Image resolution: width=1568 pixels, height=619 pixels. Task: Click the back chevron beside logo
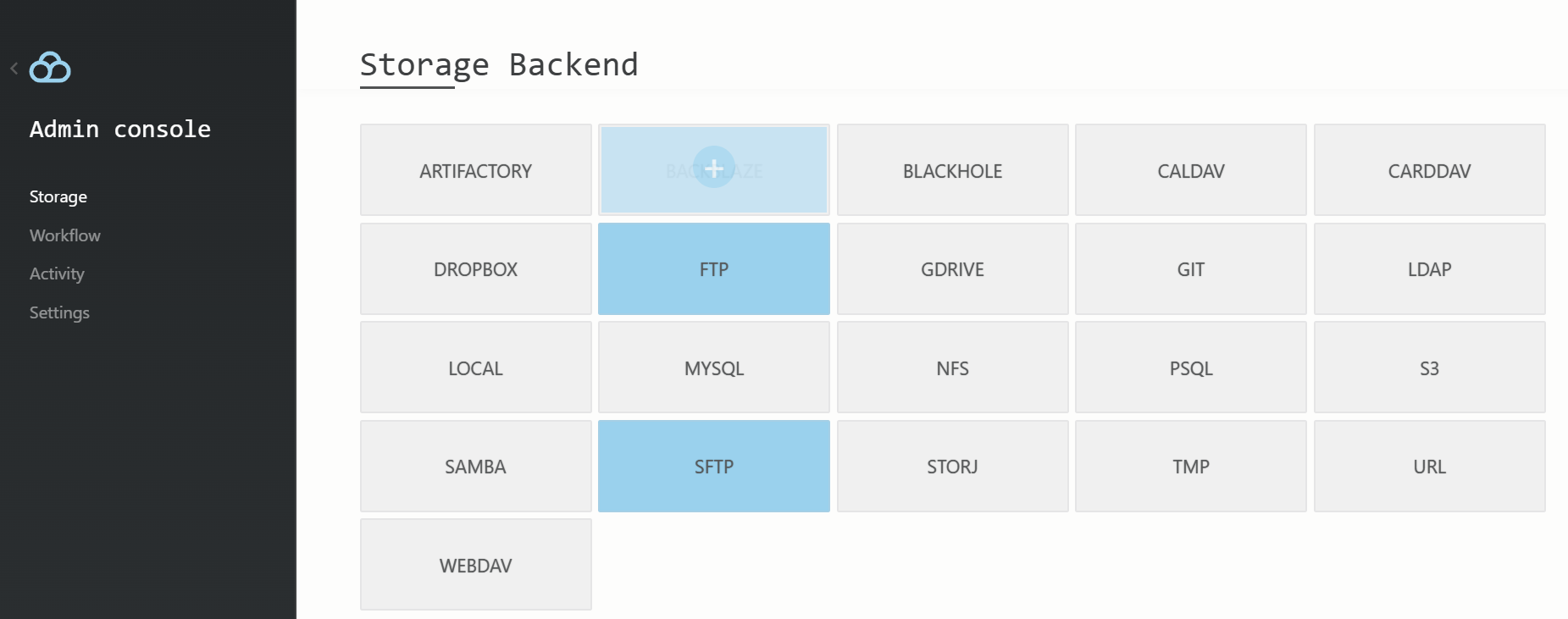coord(14,69)
